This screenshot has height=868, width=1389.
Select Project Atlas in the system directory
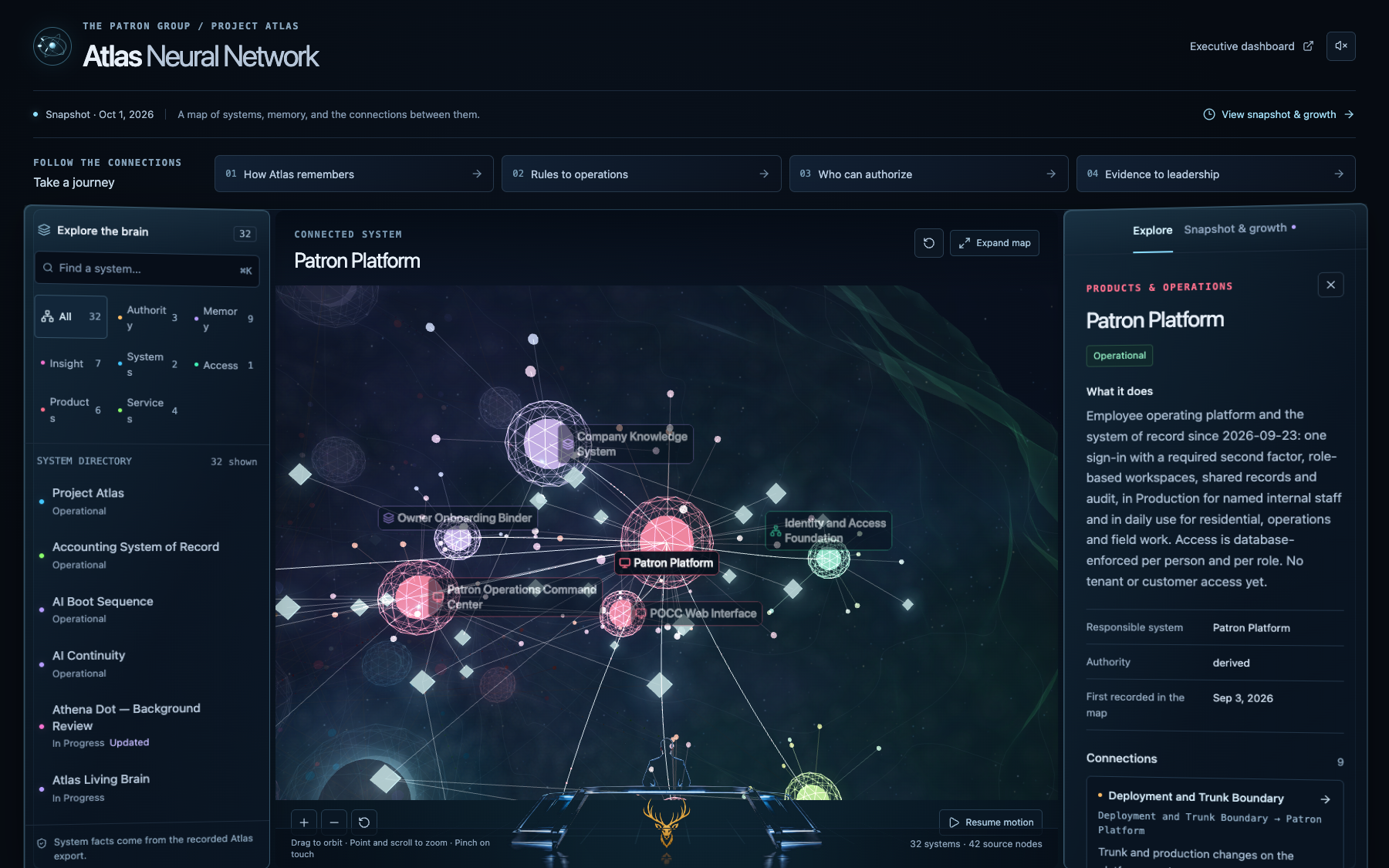[148, 502]
